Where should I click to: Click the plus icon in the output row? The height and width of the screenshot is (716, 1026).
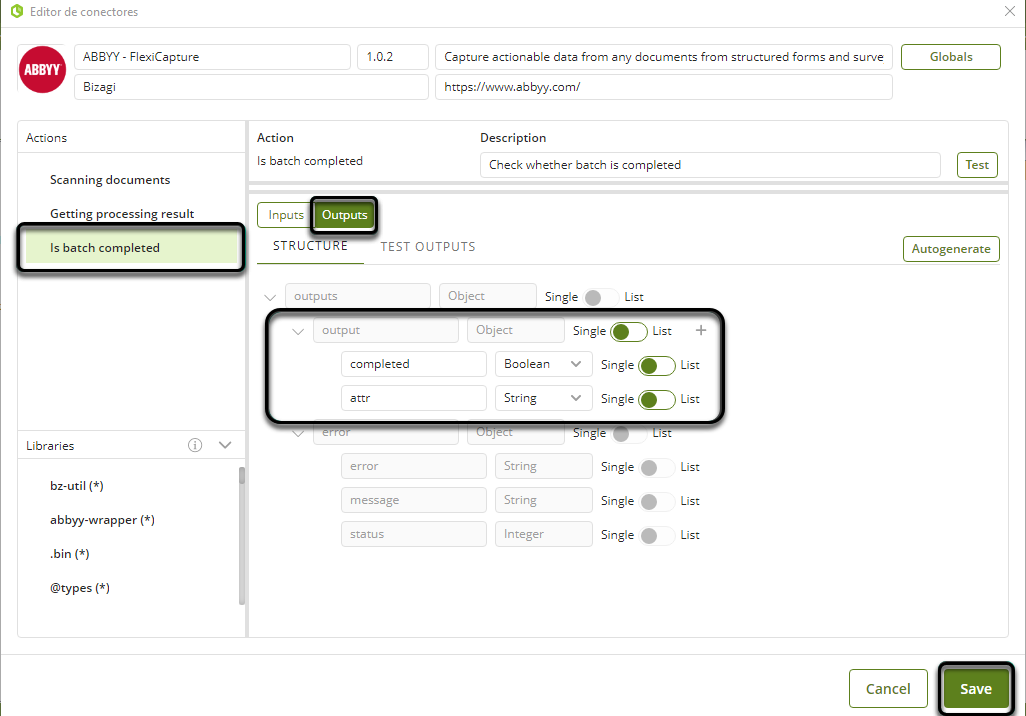(x=701, y=331)
